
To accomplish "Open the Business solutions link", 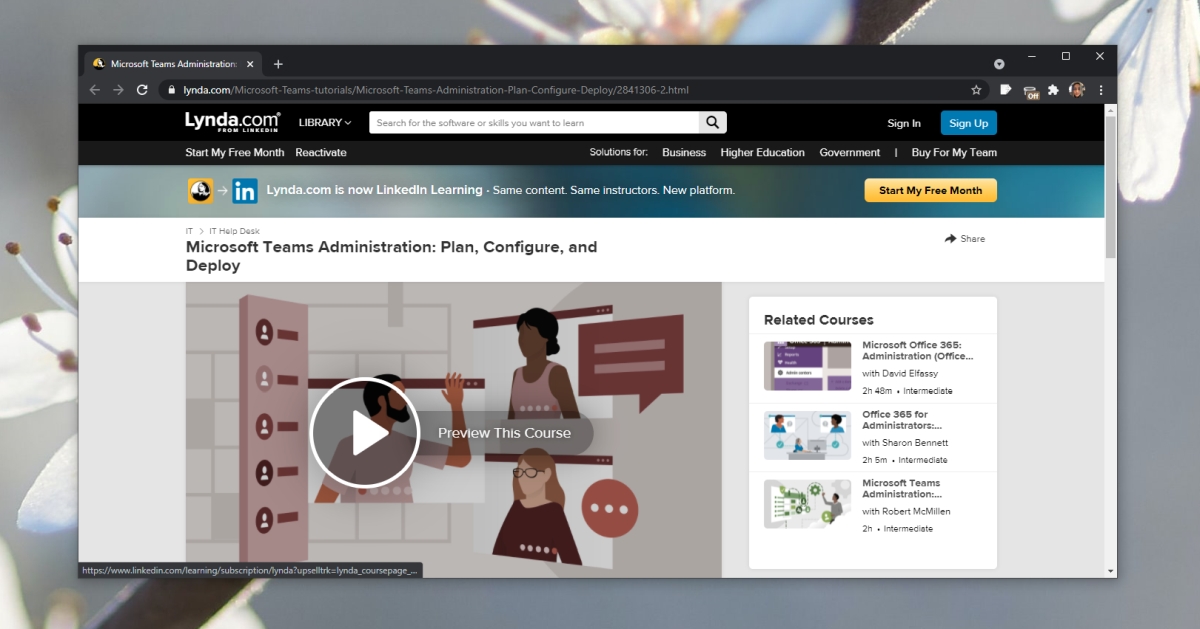I will pos(684,153).
